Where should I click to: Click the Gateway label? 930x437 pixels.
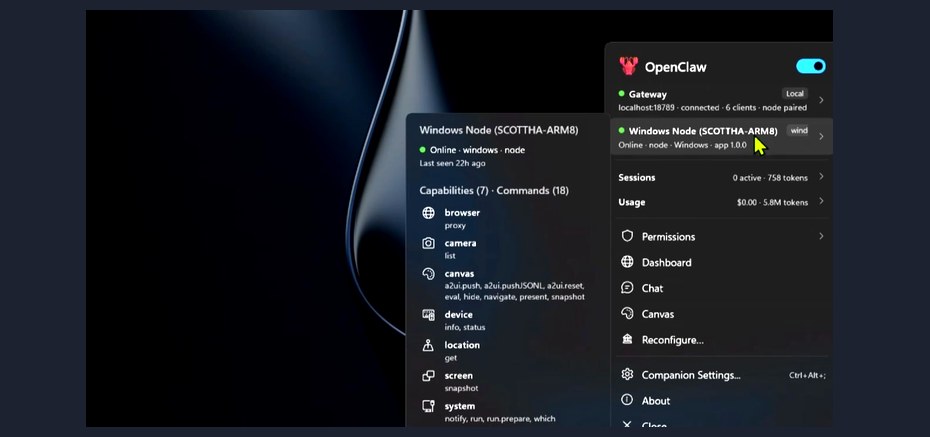[648, 94]
